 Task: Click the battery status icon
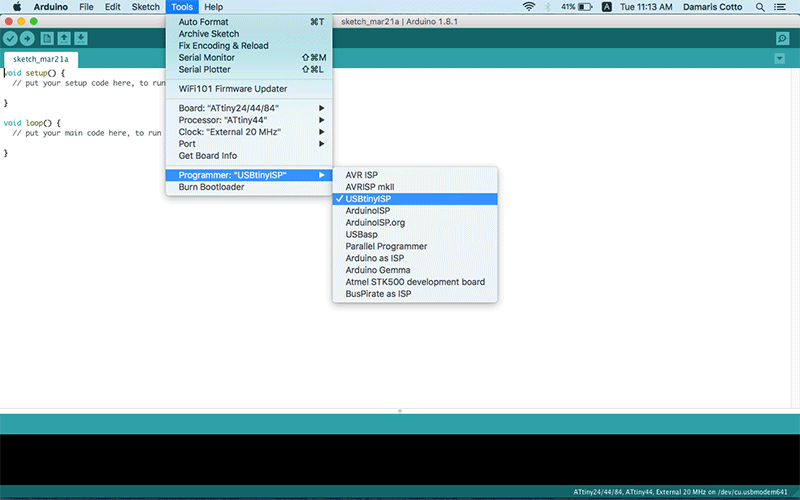(x=577, y=7)
